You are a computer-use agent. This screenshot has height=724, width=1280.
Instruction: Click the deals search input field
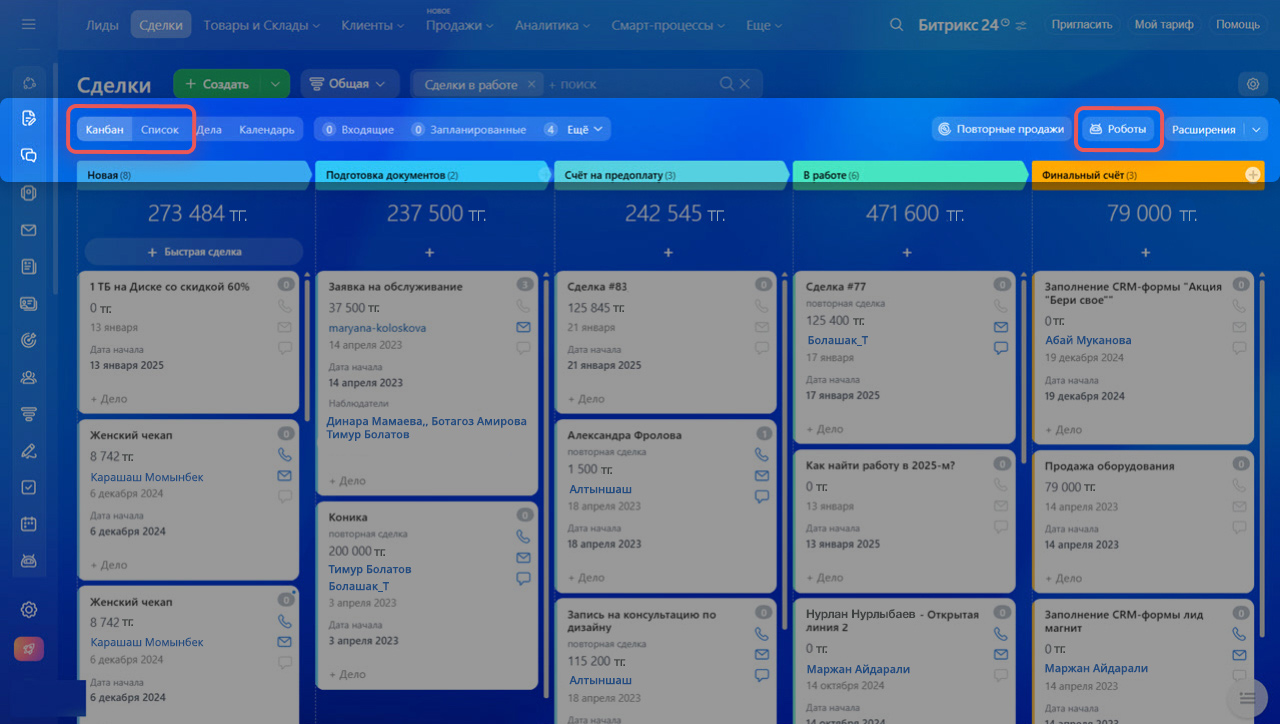(640, 85)
